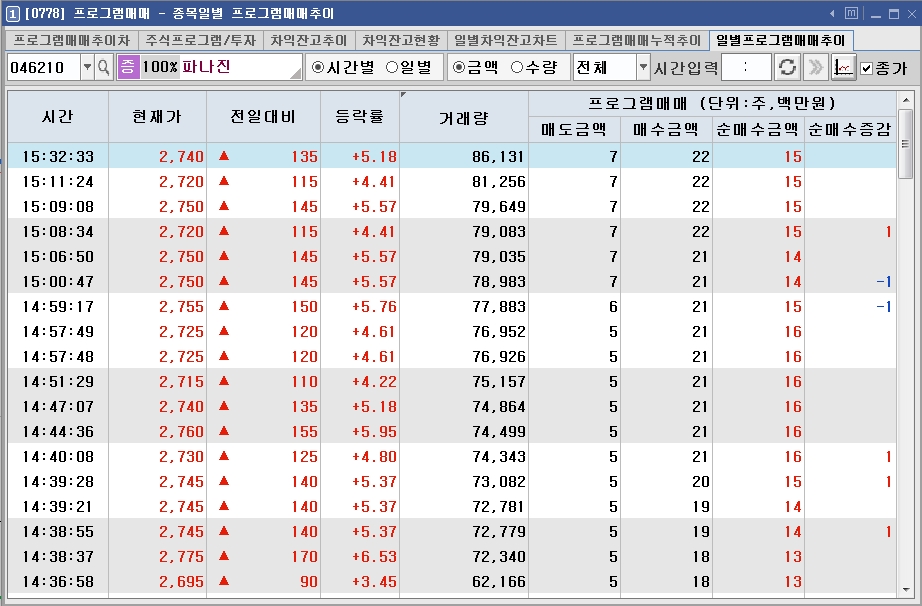Open the stock code 046210 dropdown
The width and height of the screenshot is (922, 606).
(86, 67)
